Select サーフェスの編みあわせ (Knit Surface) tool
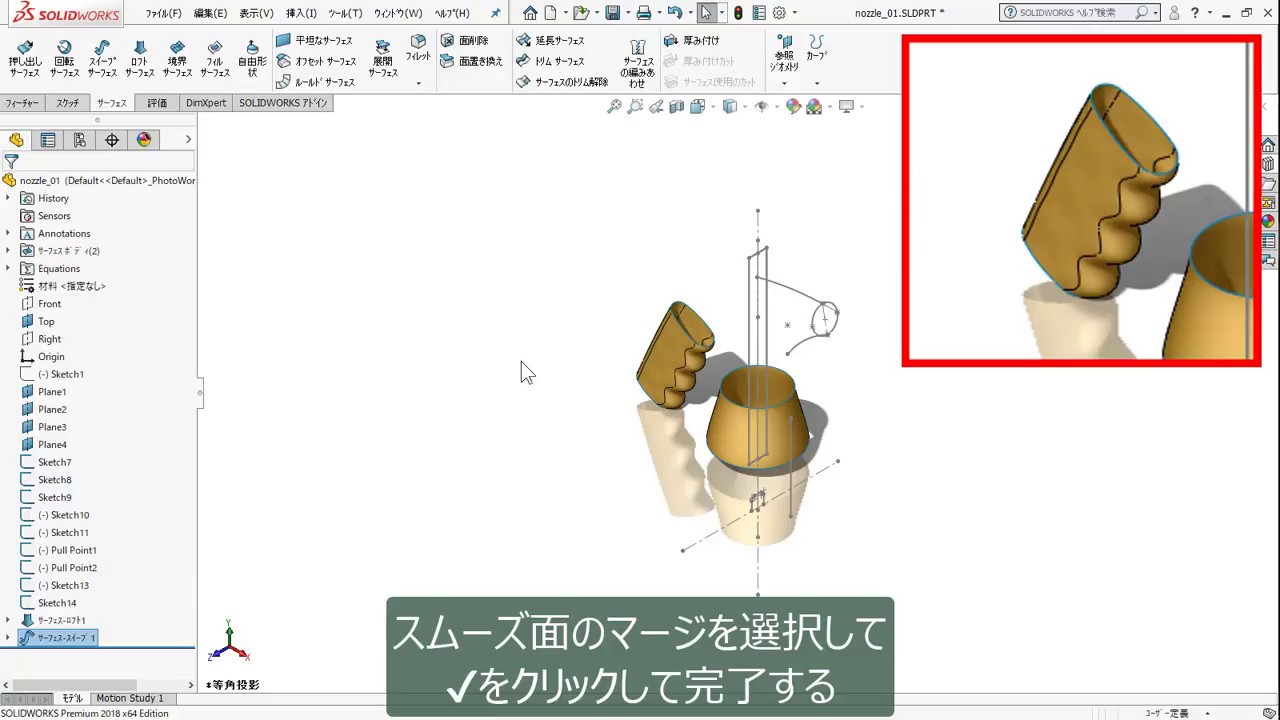 click(638, 64)
